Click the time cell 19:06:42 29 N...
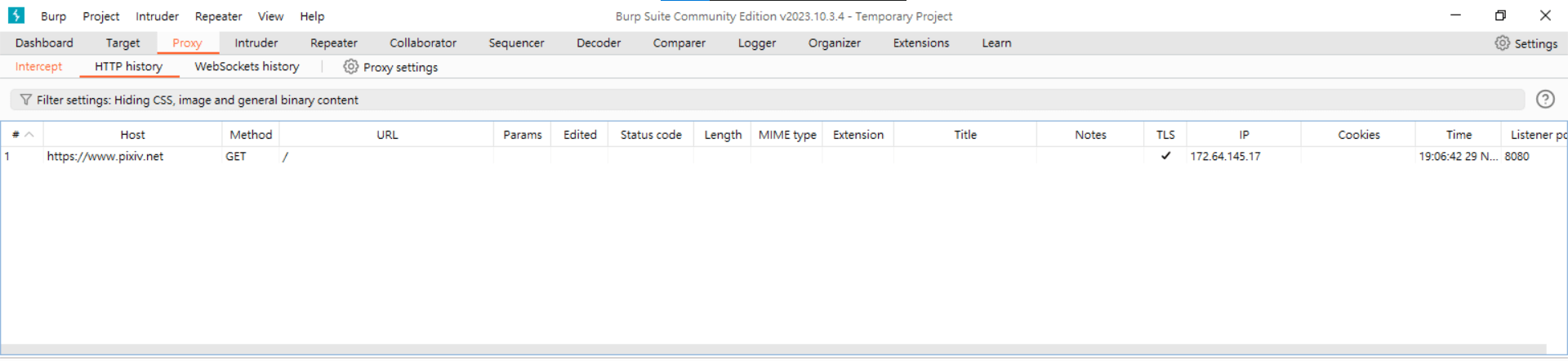This screenshot has height=361, width=1568. pos(1459,156)
